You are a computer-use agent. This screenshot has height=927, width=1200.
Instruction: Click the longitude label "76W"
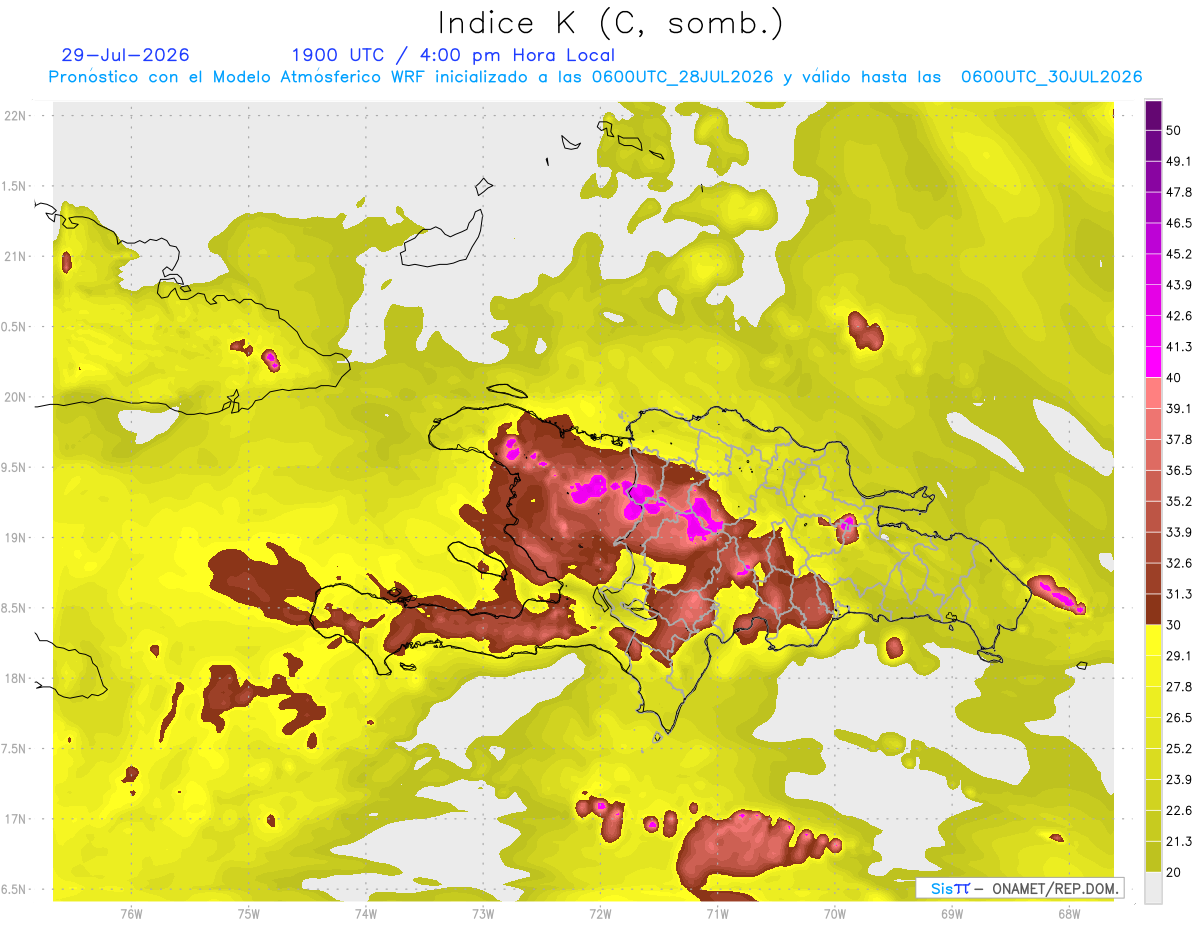click(x=131, y=914)
